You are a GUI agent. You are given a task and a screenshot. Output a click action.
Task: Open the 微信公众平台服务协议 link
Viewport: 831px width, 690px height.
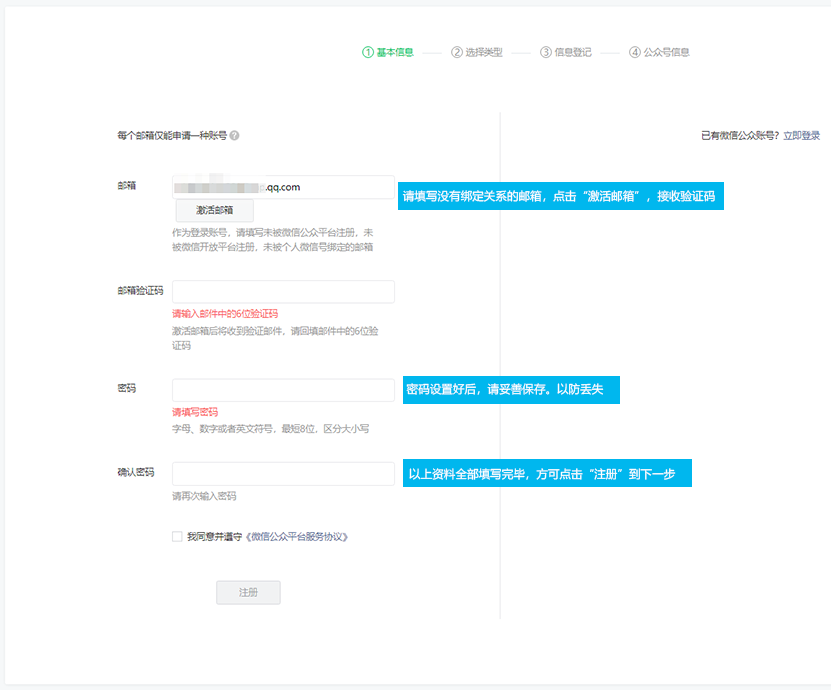pyautogui.click(x=297, y=537)
